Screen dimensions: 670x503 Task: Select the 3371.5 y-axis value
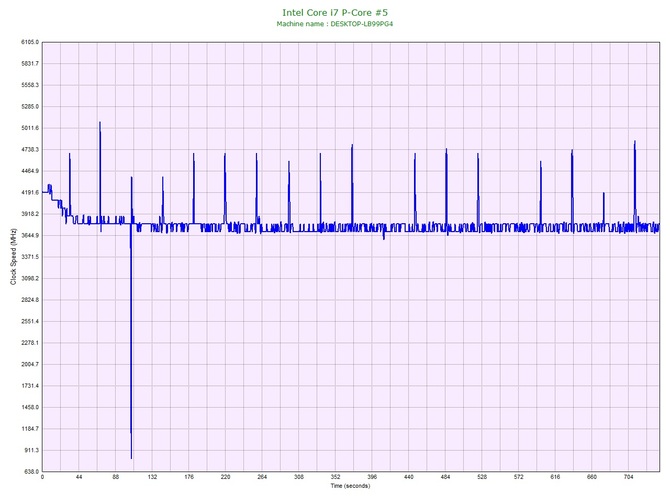30,257
